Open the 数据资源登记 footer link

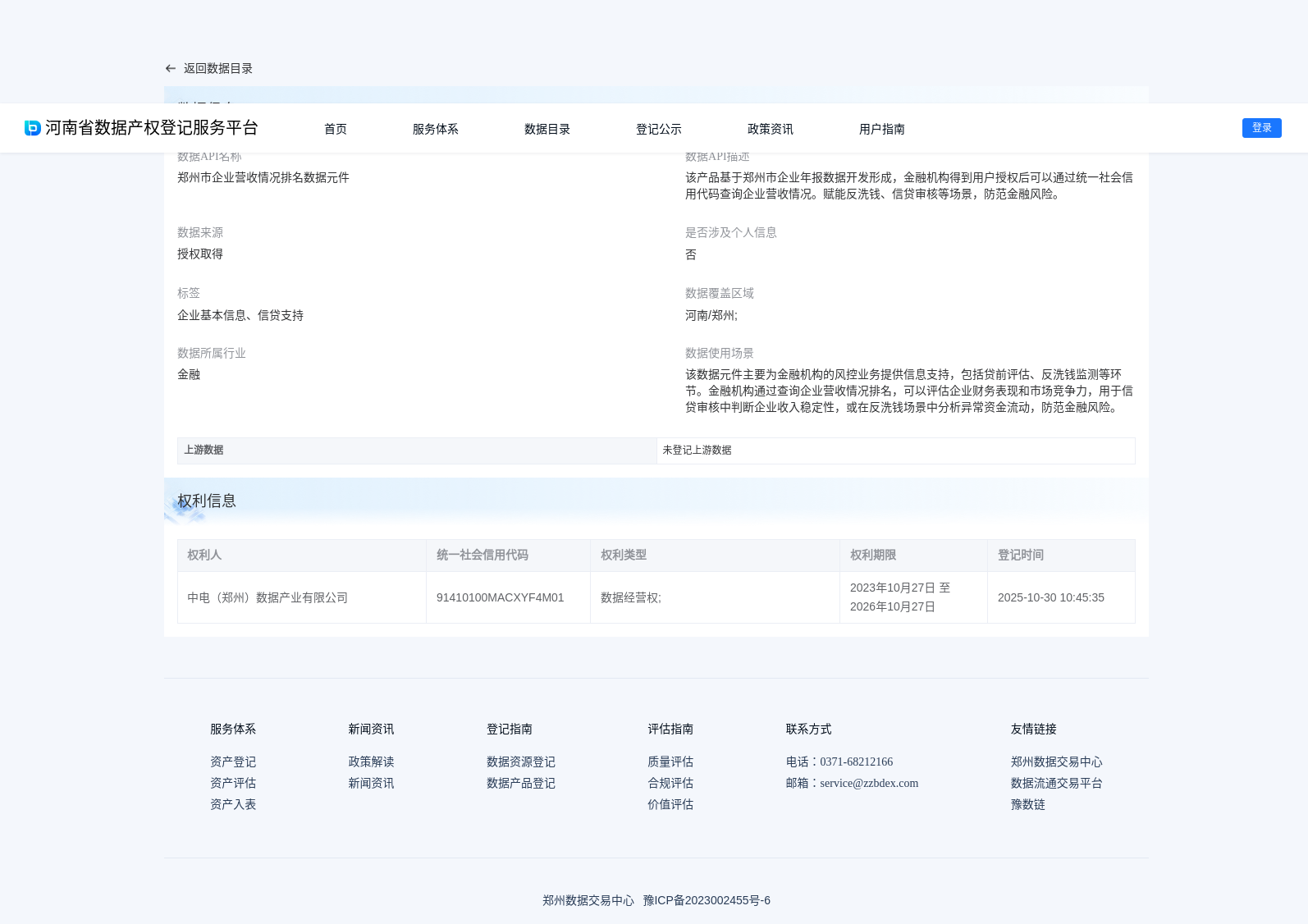tap(521, 762)
